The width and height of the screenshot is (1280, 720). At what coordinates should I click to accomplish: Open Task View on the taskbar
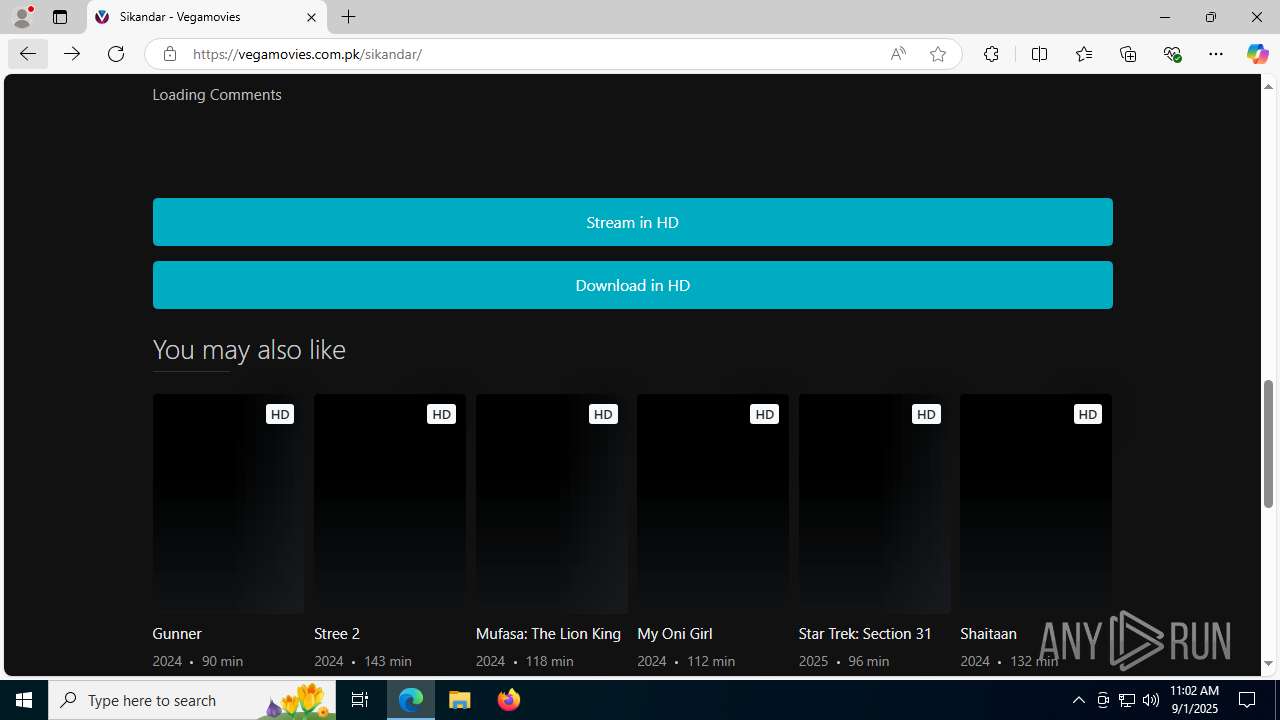pos(360,700)
